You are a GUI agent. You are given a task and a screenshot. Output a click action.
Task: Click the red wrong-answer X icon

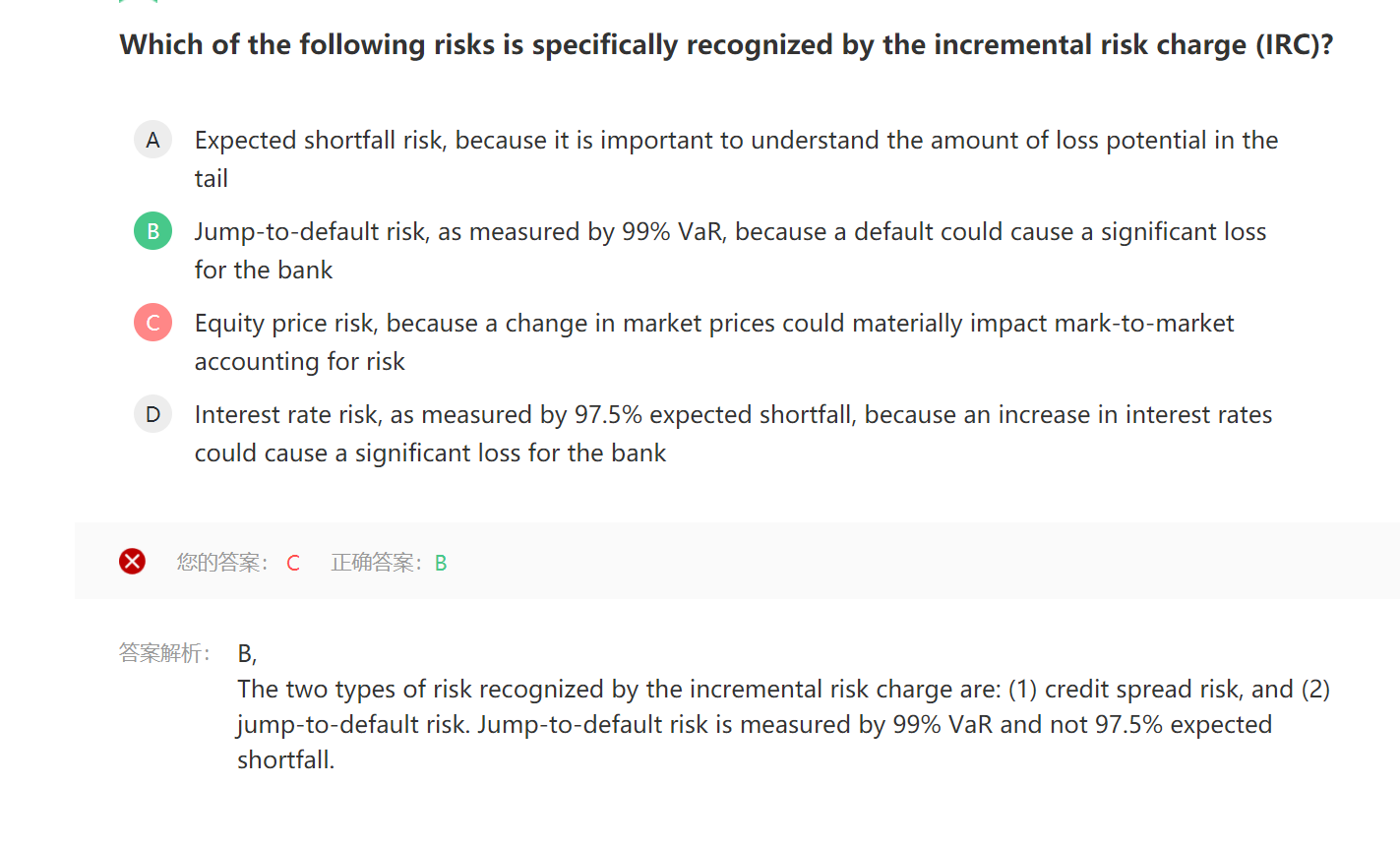tap(132, 562)
